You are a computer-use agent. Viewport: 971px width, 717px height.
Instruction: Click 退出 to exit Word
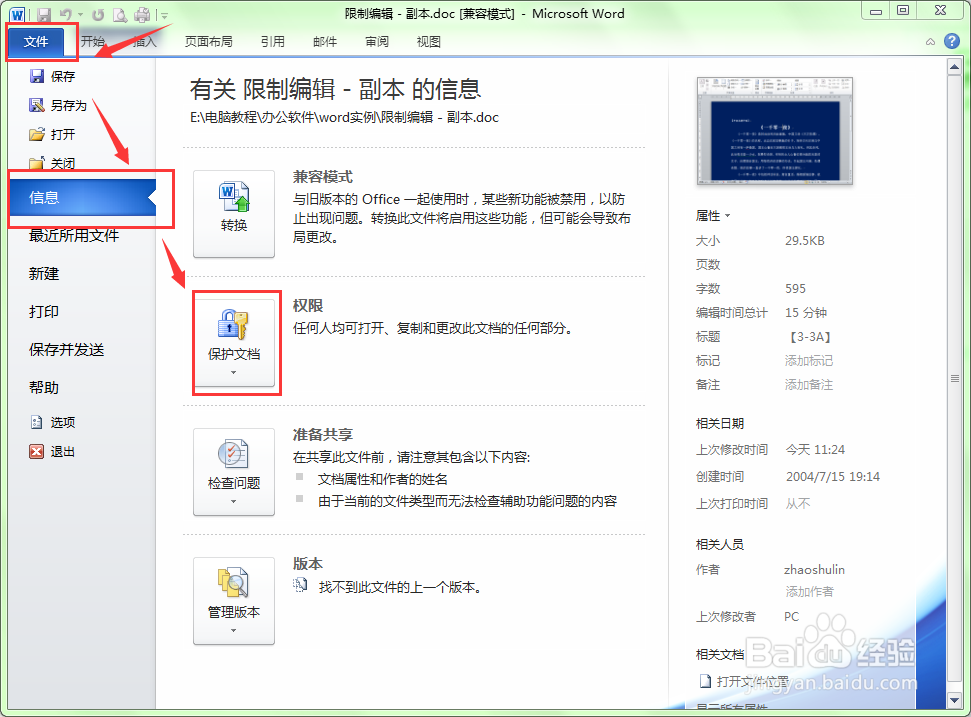[53, 451]
